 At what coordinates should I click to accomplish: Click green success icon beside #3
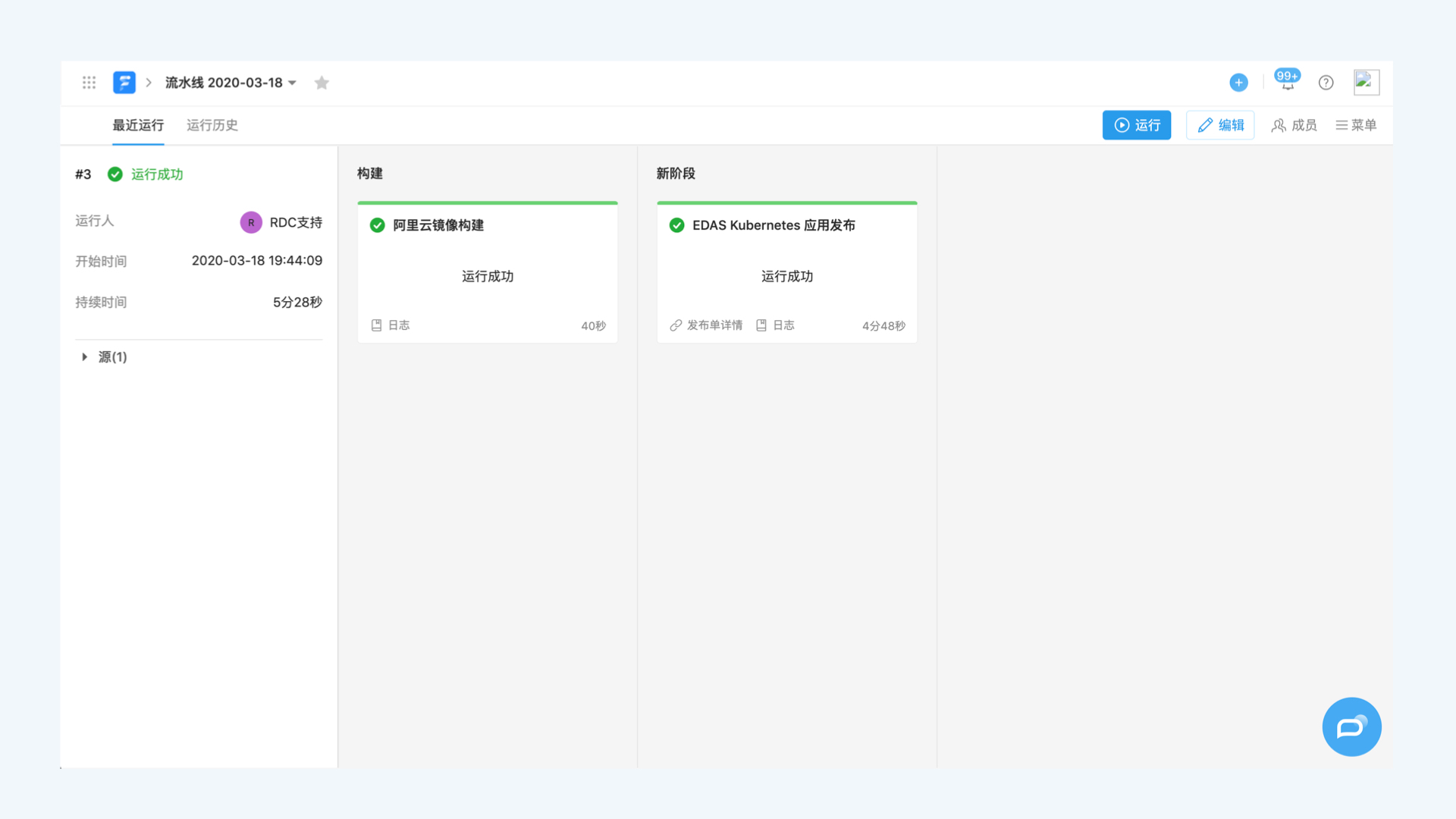click(x=115, y=174)
